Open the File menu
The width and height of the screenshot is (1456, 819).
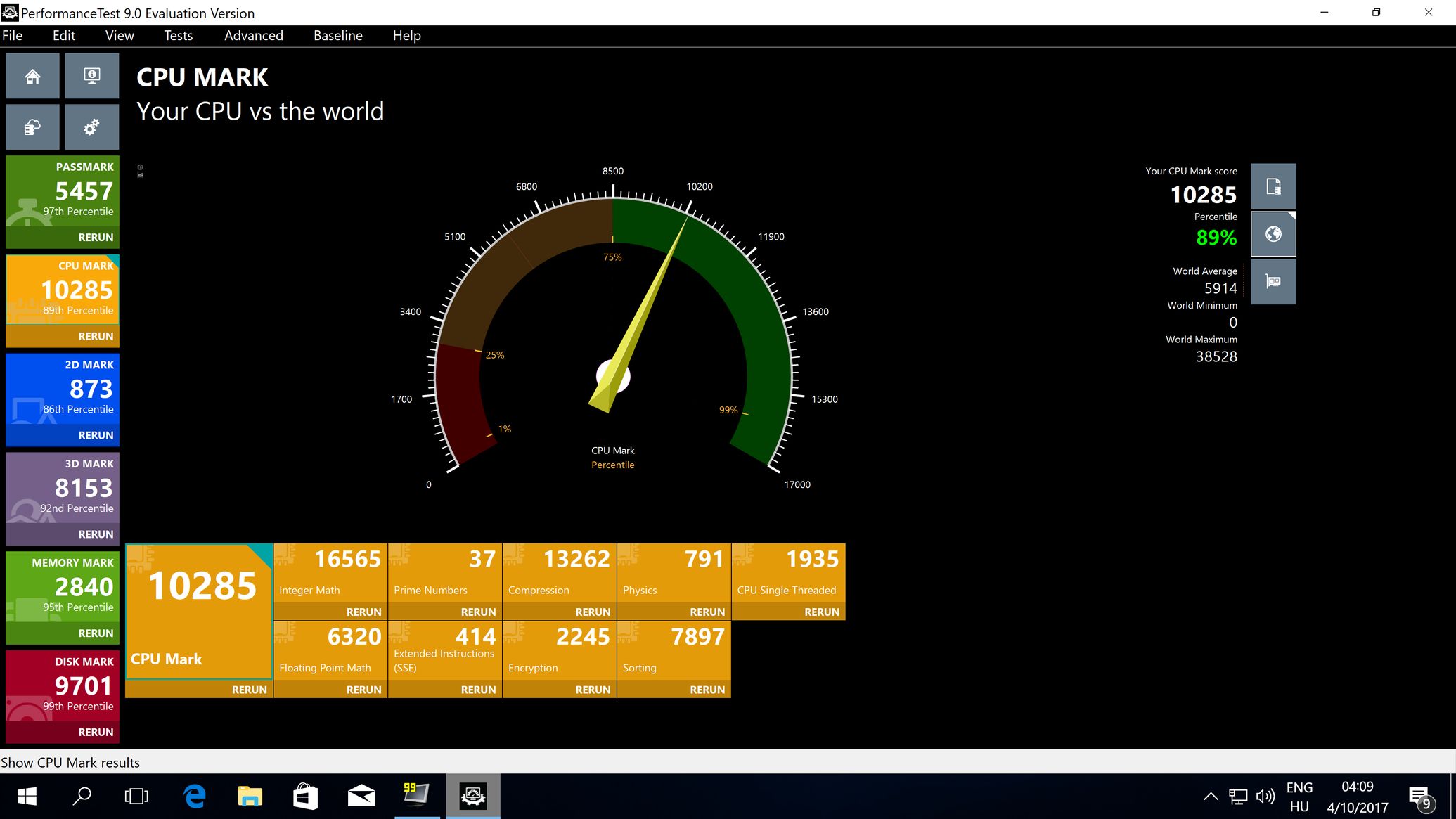[13, 36]
